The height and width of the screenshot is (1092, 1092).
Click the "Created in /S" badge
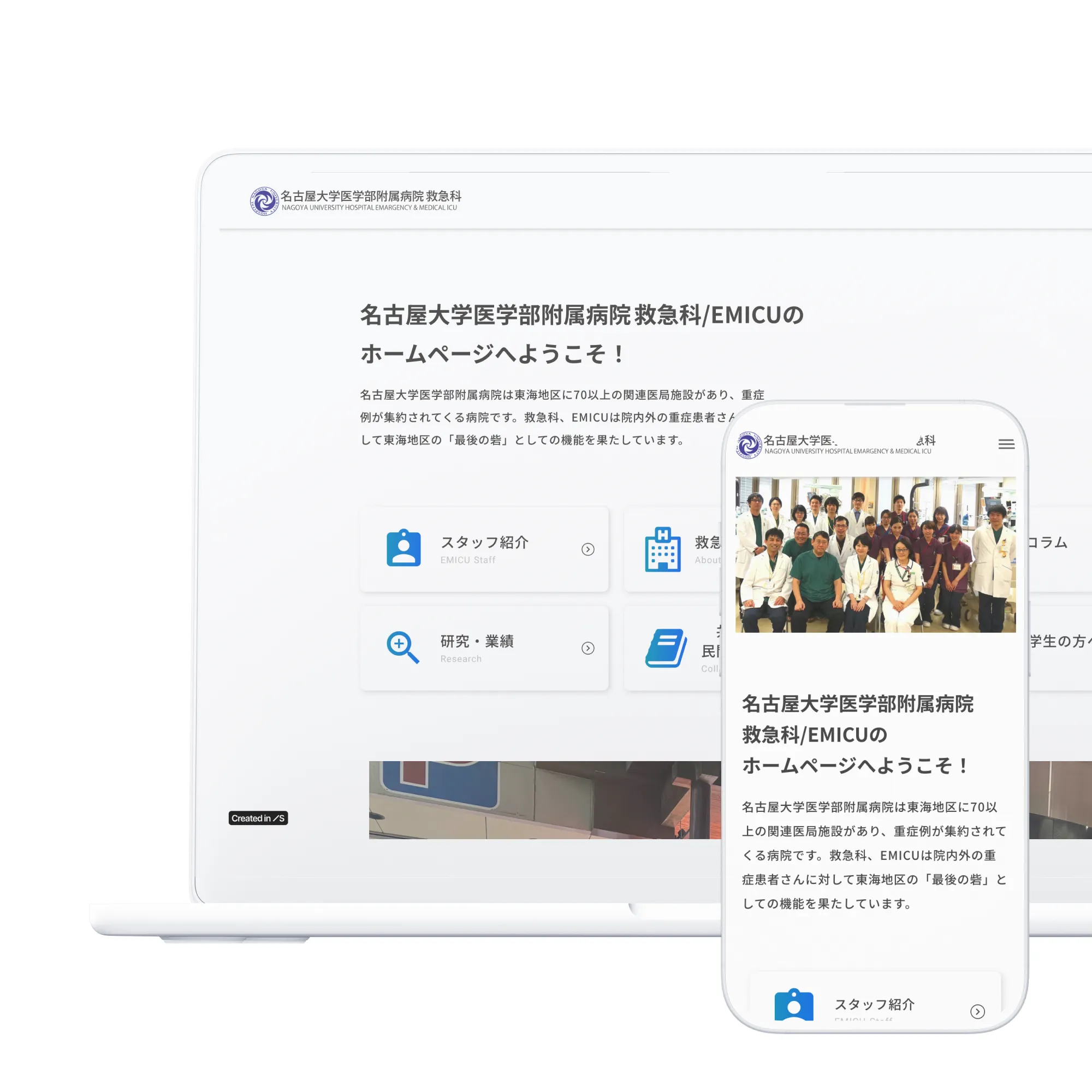[258, 818]
